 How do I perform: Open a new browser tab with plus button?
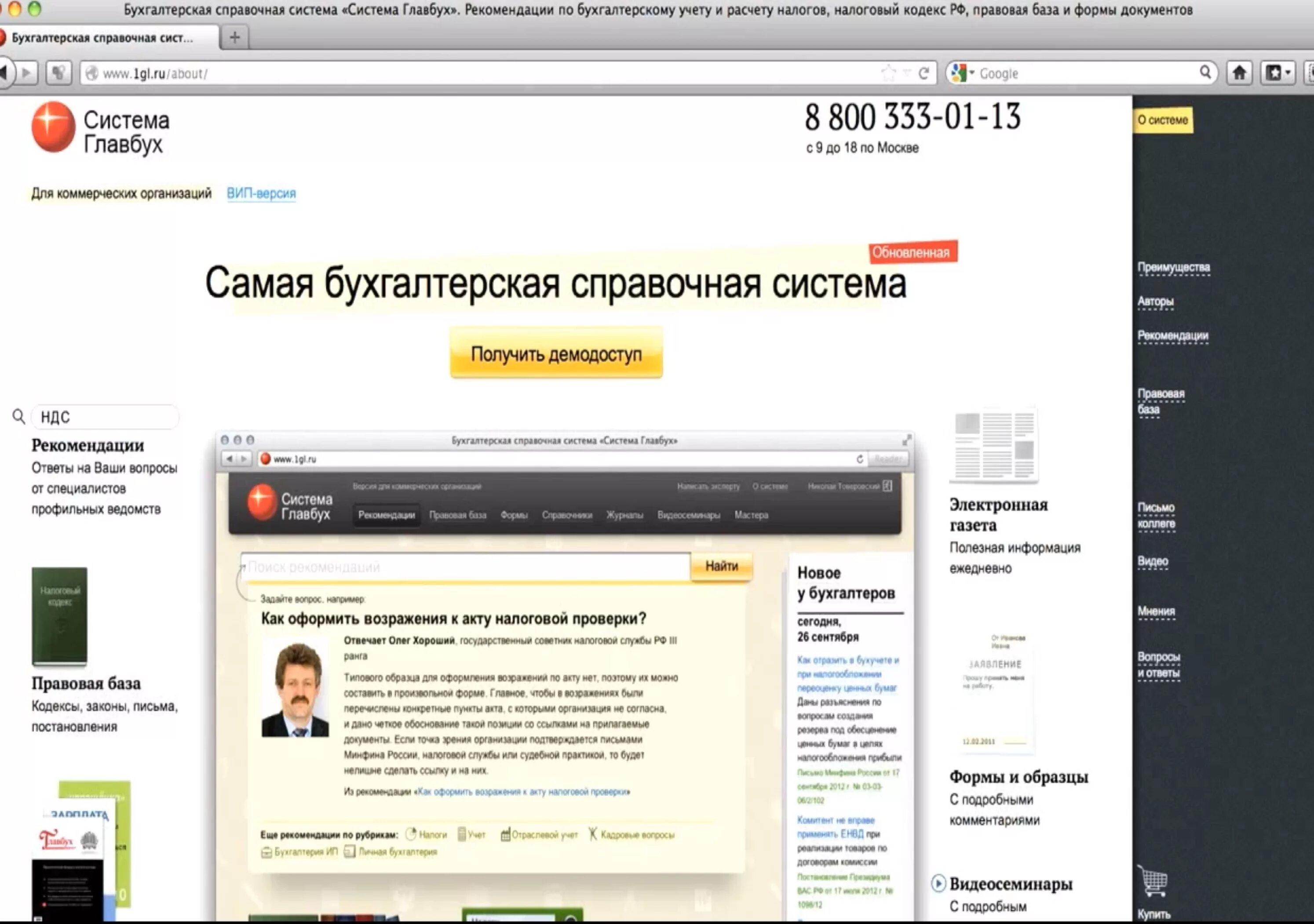point(235,38)
